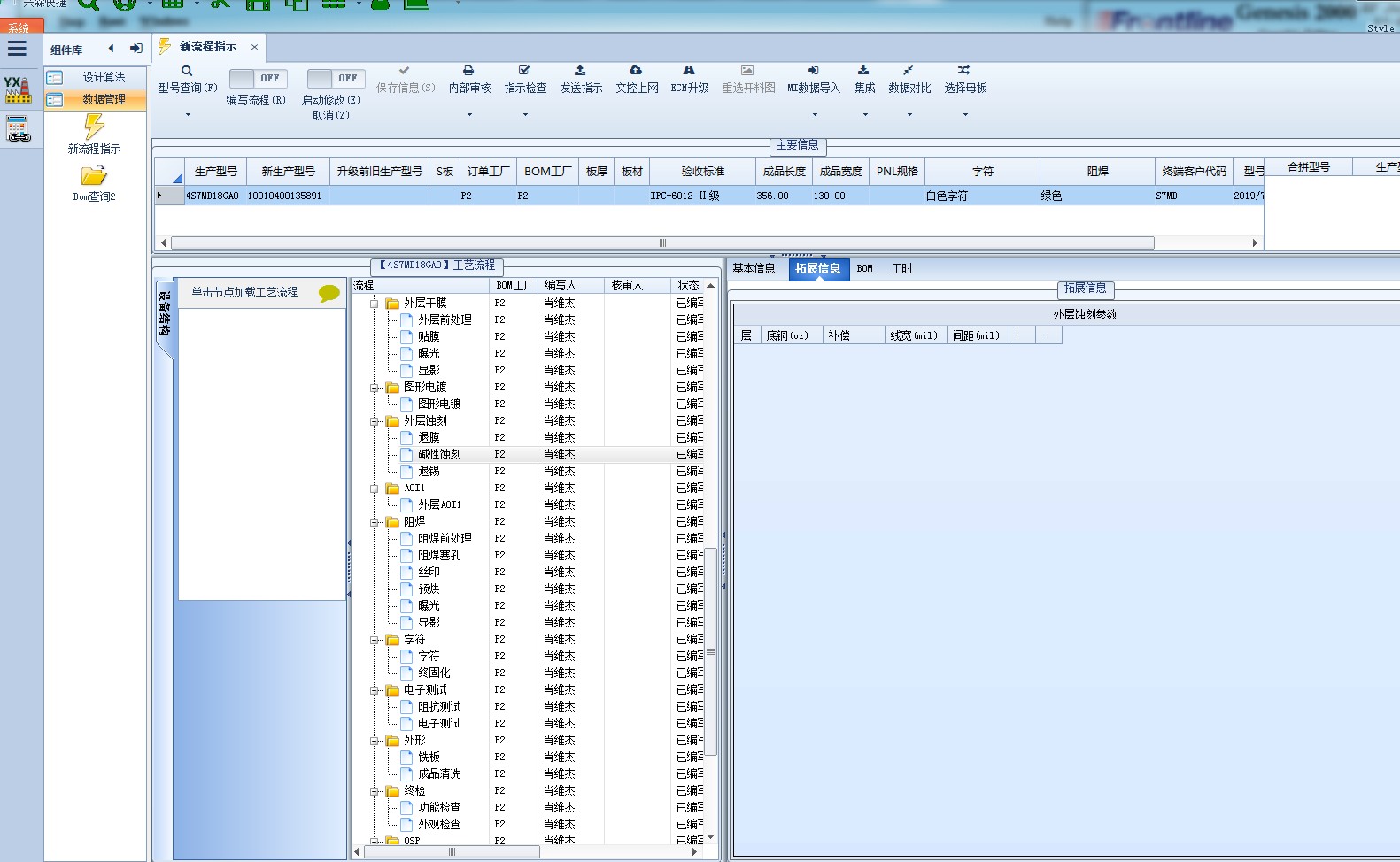Click the yellow speech bubble icon

[x=329, y=293]
